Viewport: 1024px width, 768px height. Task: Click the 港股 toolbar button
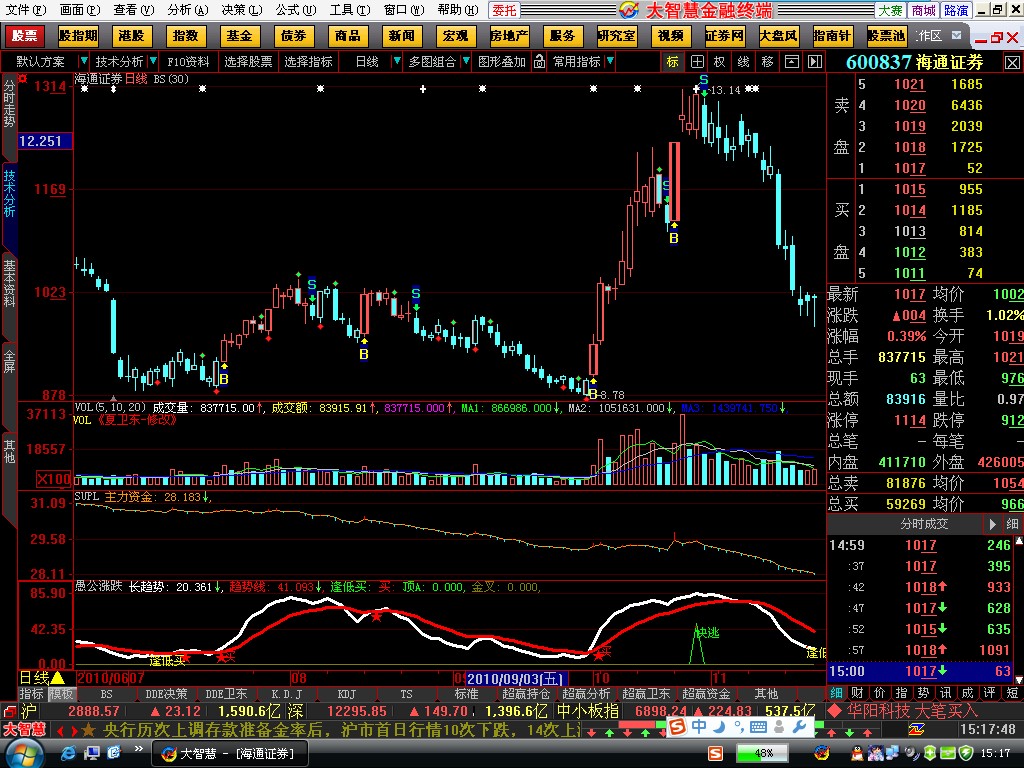131,36
